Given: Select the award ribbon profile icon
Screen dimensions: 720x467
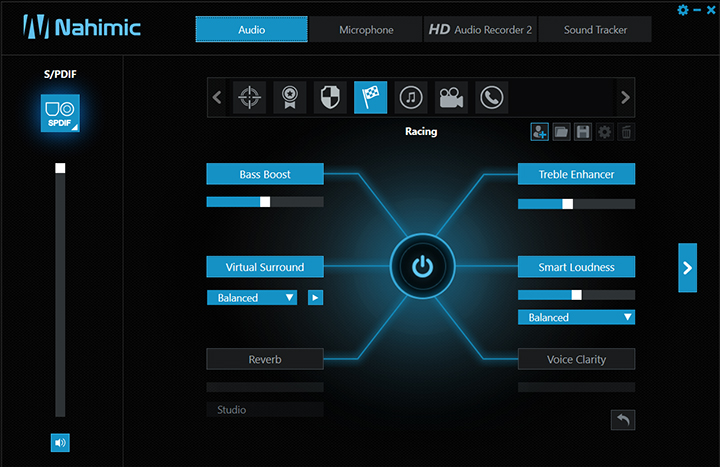Looking at the screenshot, I should point(290,97).
